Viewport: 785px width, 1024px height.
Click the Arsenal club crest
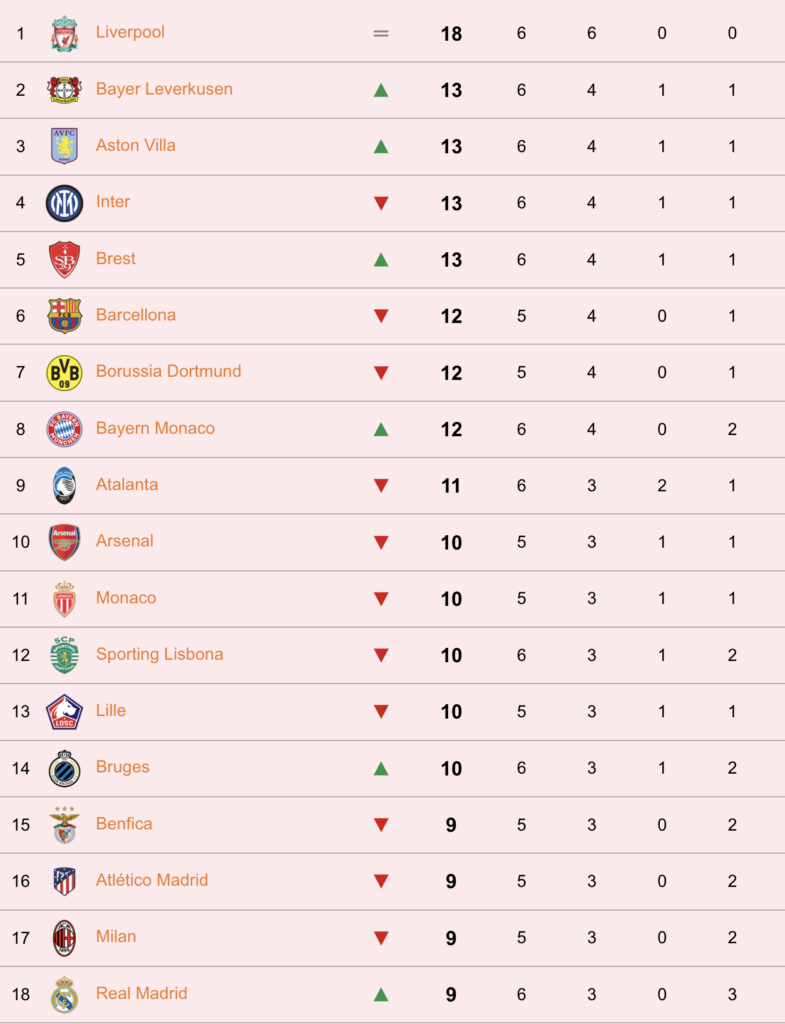point(65,542)
